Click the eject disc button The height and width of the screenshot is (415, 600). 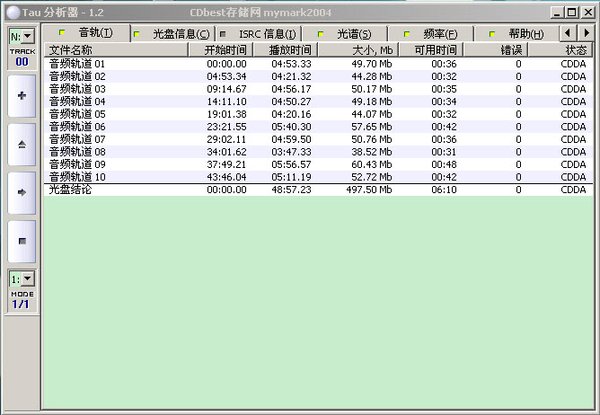pyautogui.click(x=22, y=144)
